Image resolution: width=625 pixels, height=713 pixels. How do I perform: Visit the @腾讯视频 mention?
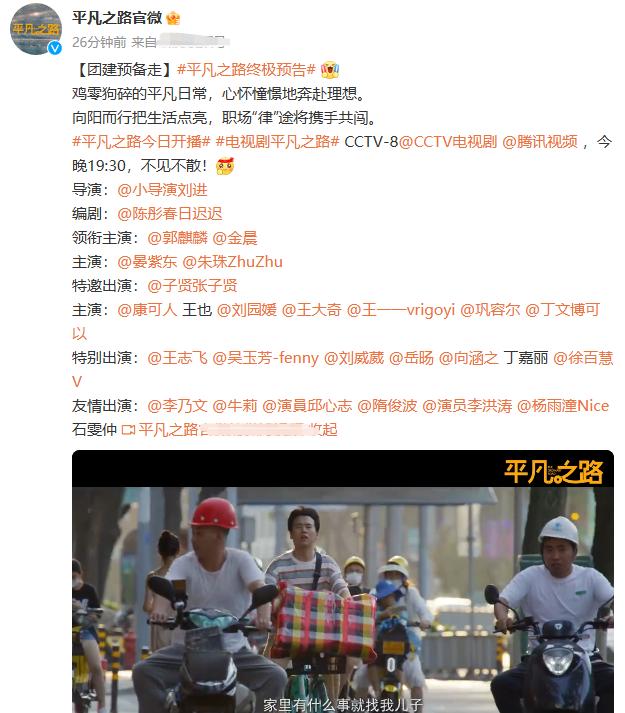point(540,142)
